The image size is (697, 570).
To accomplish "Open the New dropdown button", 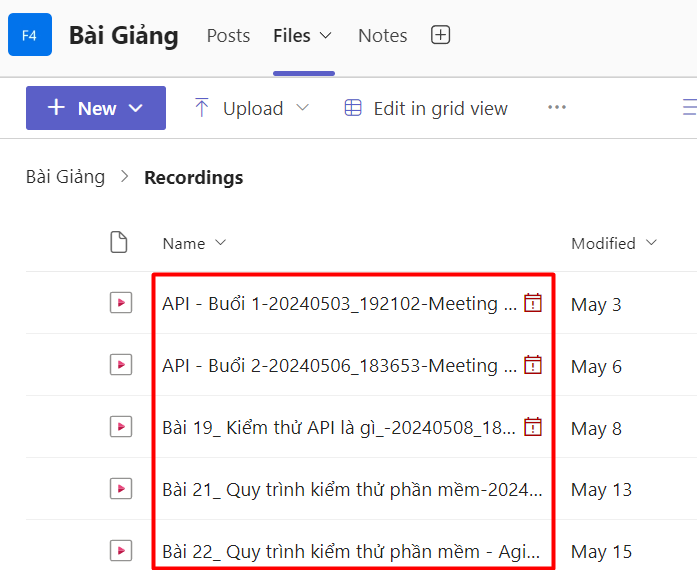I will pyautogui.click(x=96, y=108).
